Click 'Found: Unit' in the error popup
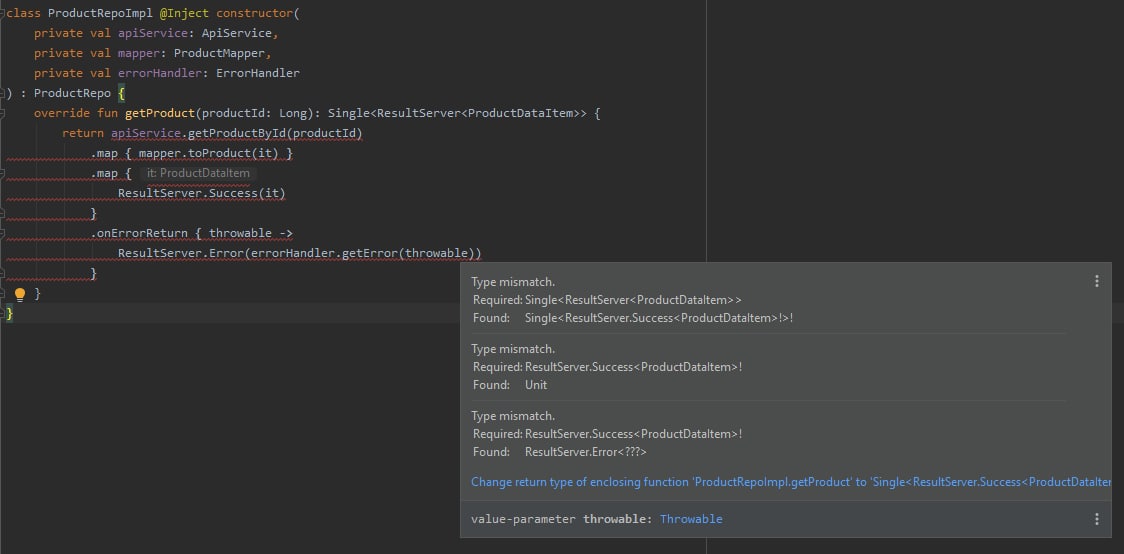Screen dimensions: 1124x554 pyautogui.click(x=510, y=385)
